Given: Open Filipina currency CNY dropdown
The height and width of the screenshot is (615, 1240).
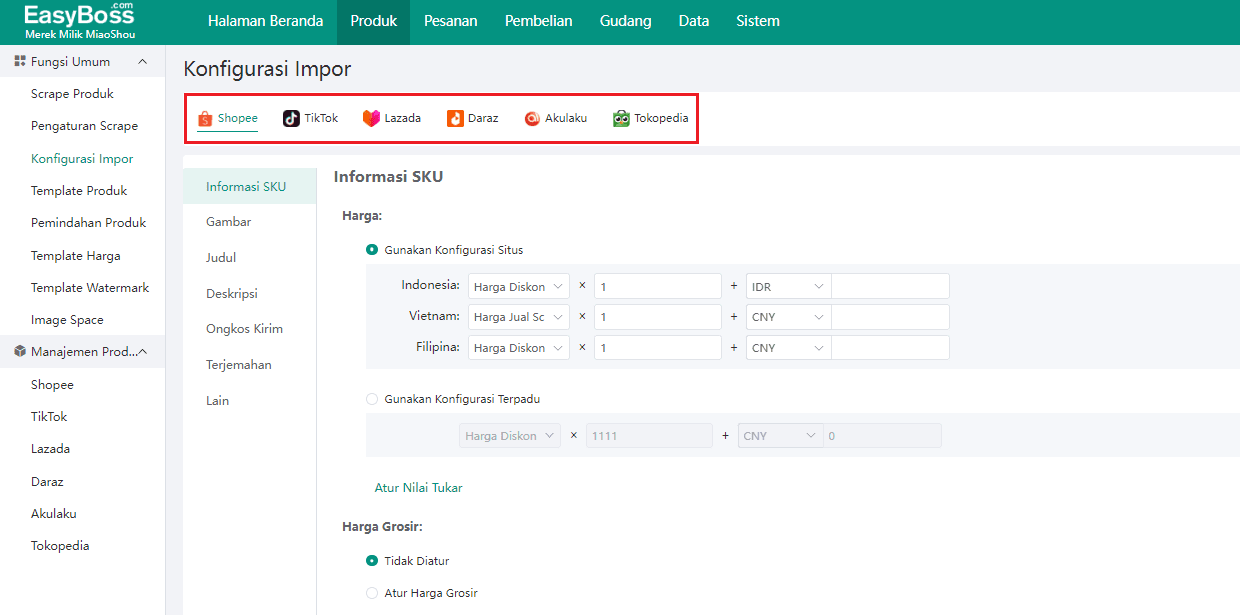Looking at the screenshot, I should pyautogui.click(x=788, y=348).
